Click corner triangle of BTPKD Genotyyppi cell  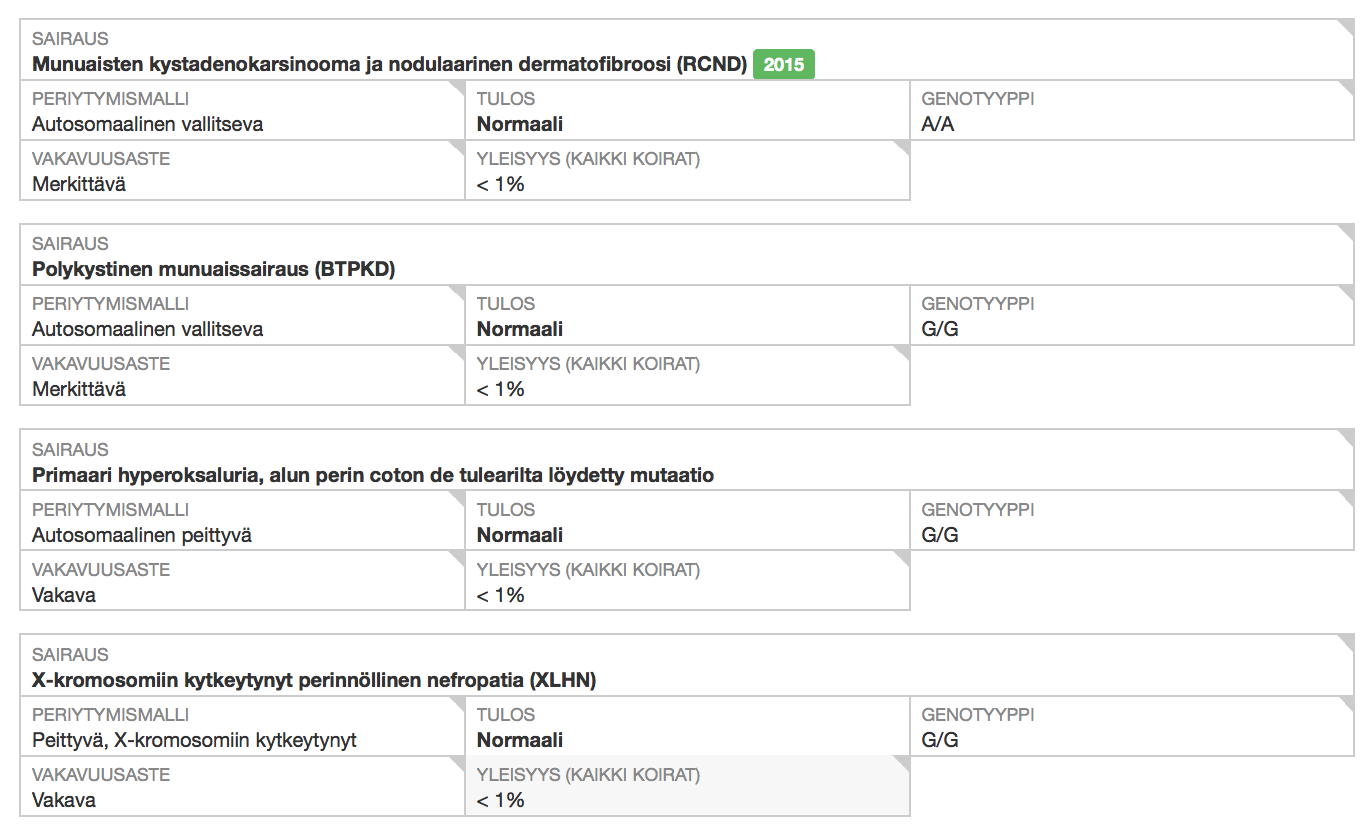tap(1347, 291)
